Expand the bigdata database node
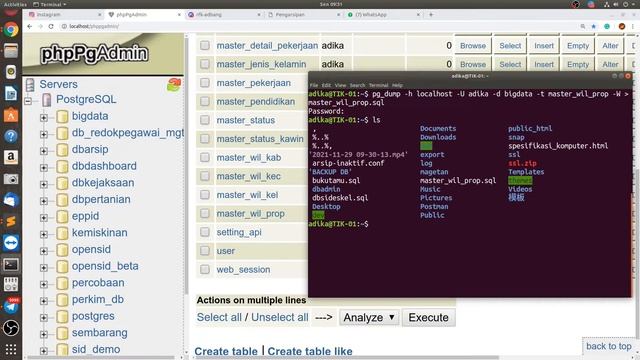640x360 pixels. [44, 118]
